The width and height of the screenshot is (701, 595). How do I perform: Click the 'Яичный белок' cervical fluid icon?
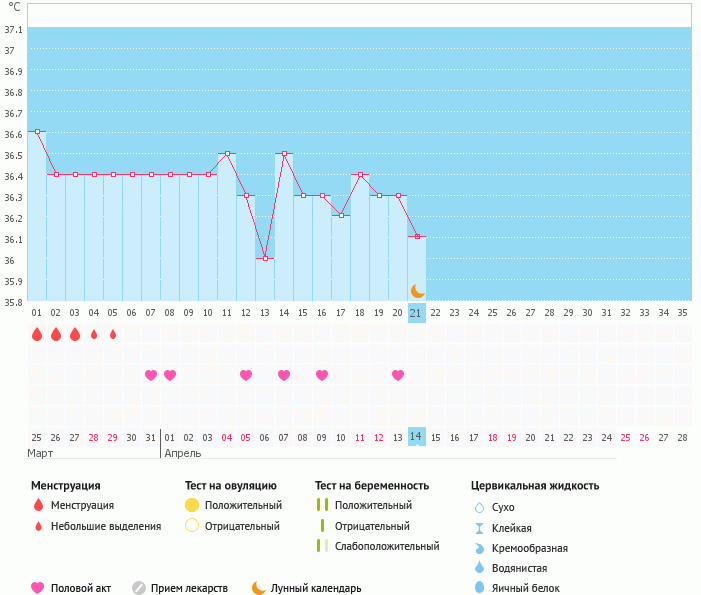[479, 588]
